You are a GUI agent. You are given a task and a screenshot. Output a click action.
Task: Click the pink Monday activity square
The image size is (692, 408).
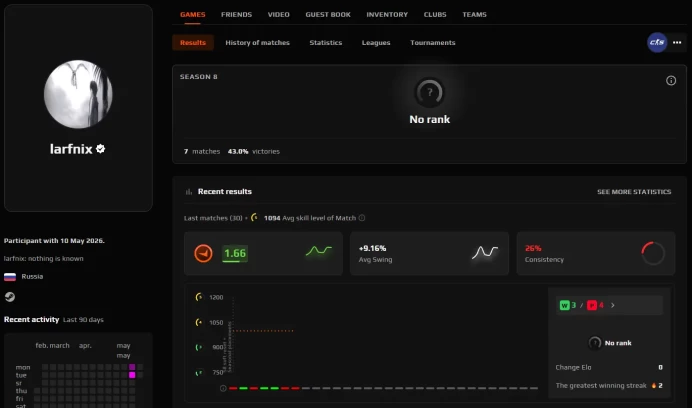132,367
